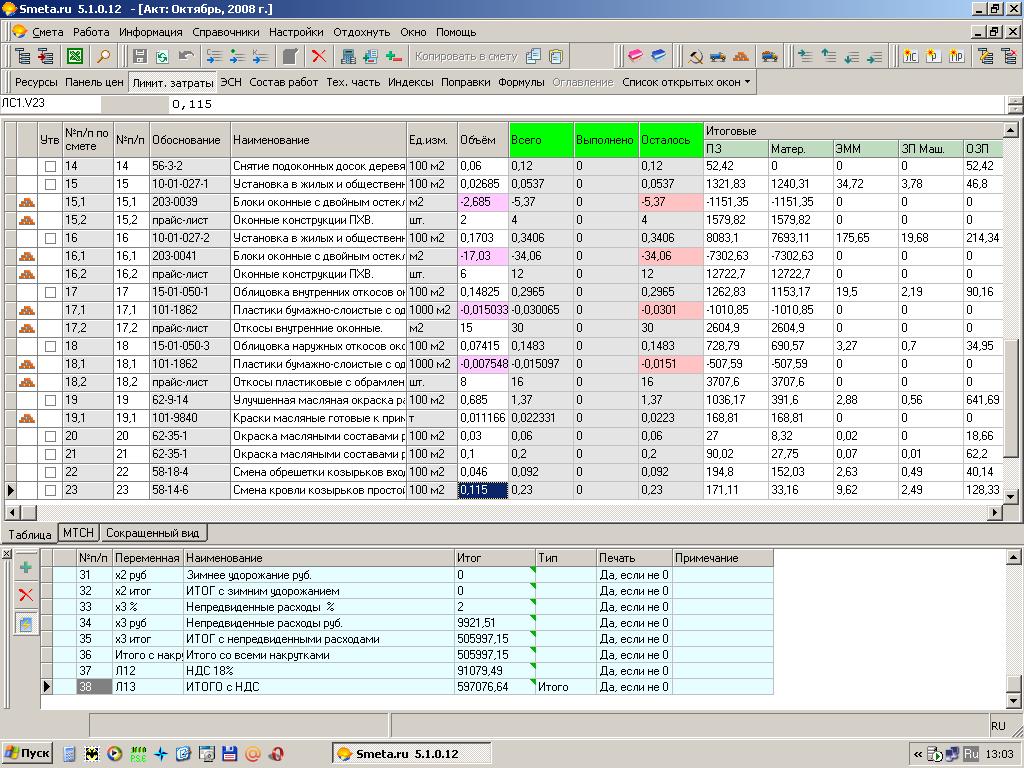Switch to the МТСН tab
Viewport: 1024px width, 768px height.
click(x=78, y=533)
